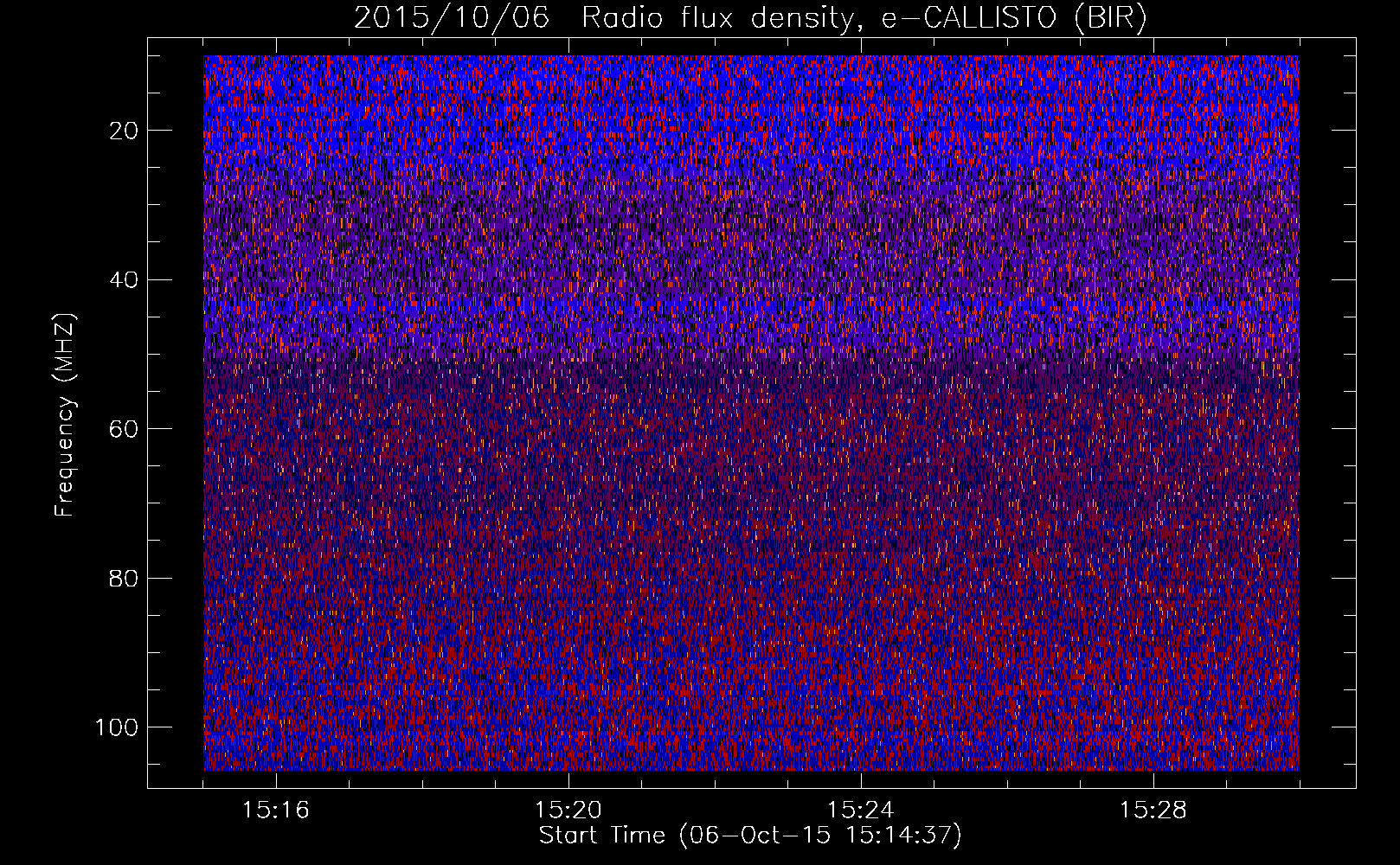1400x865 pixels.
Task: Click the 15:20 time tick label
Action: 568,811
